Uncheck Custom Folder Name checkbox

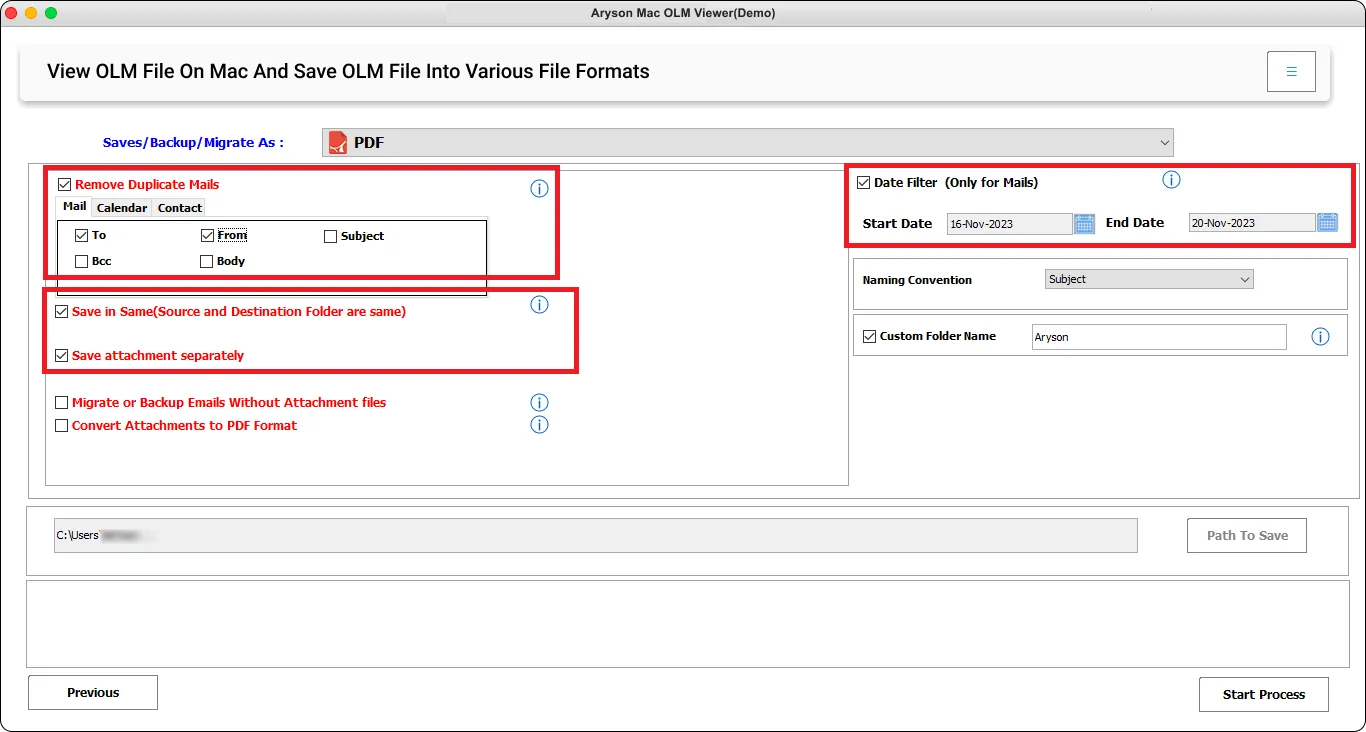(x=869, y=337)
